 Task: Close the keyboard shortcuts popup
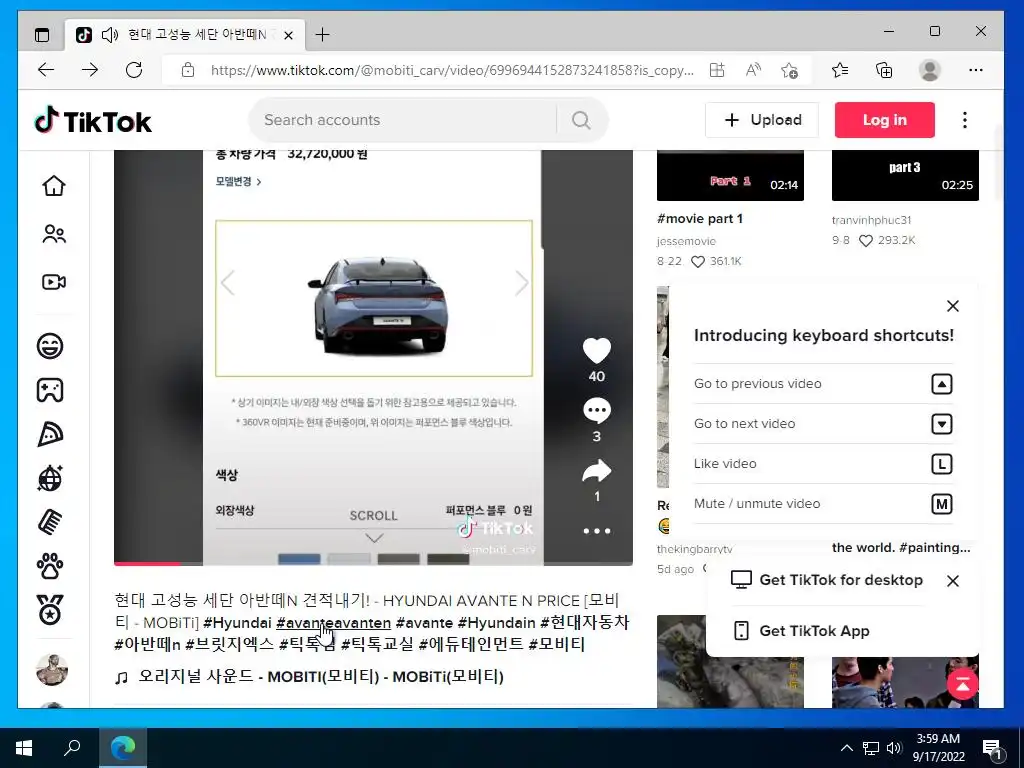click(x=953, y=306)
